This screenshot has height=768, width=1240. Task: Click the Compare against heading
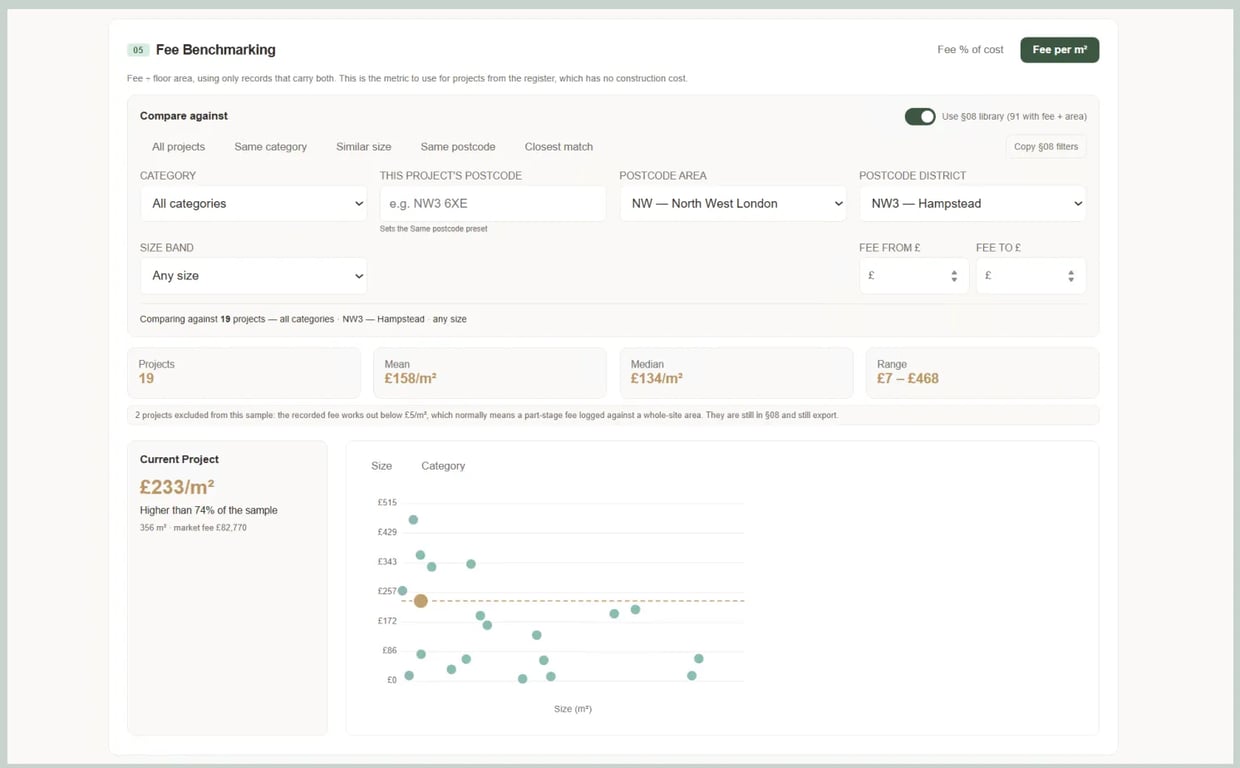(x=184, y=116)
